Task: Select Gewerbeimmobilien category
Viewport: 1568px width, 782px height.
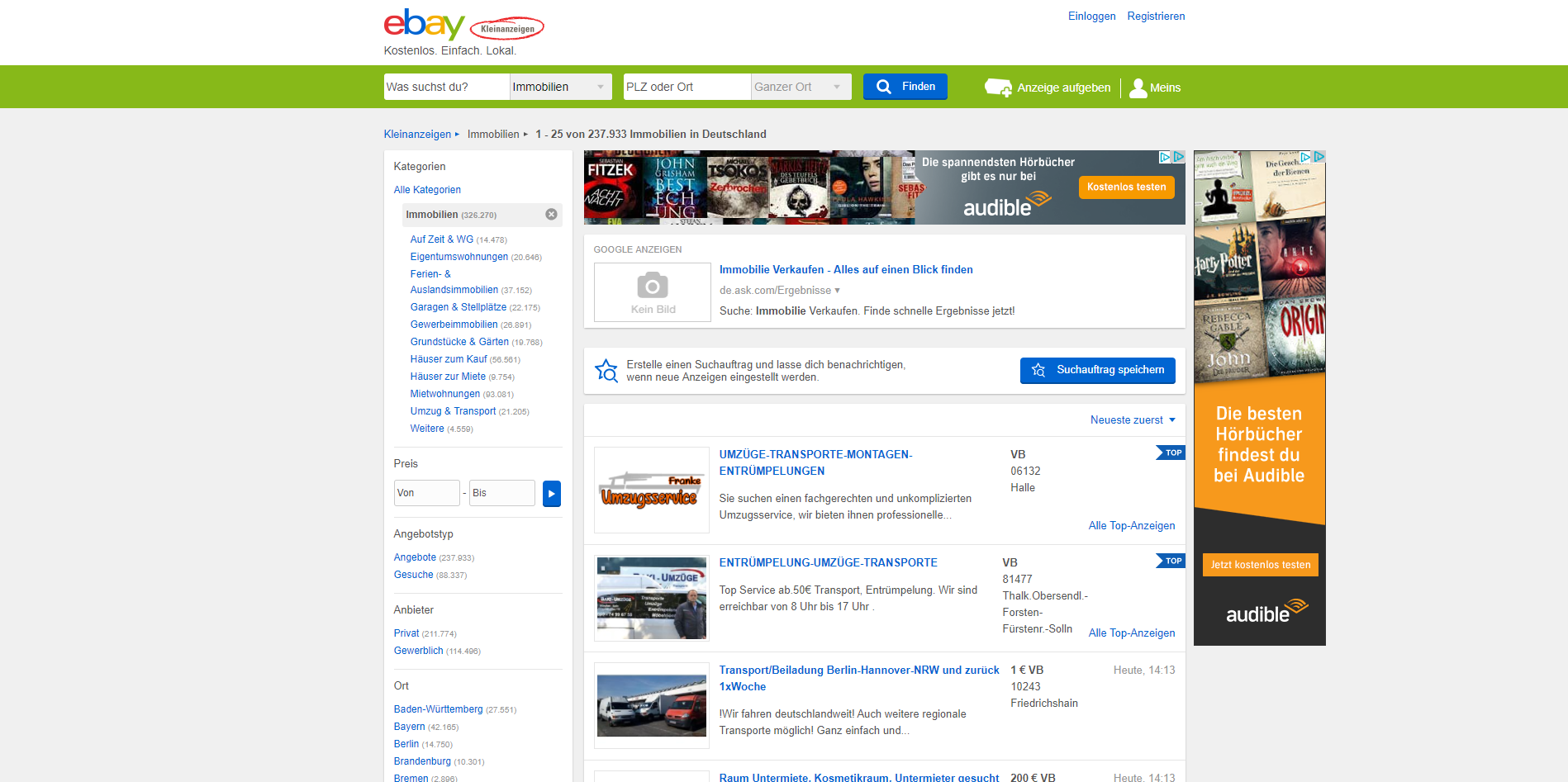Action: (x=454, y=325)
